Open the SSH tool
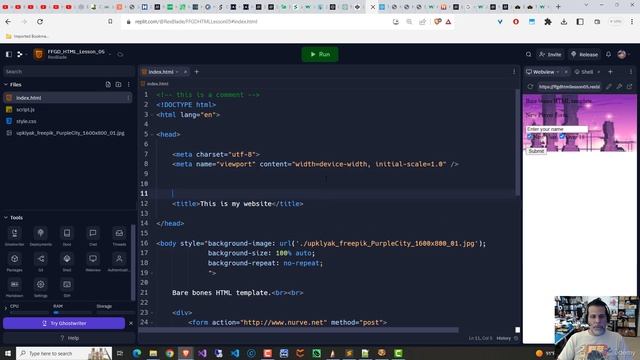 (67, 288)
